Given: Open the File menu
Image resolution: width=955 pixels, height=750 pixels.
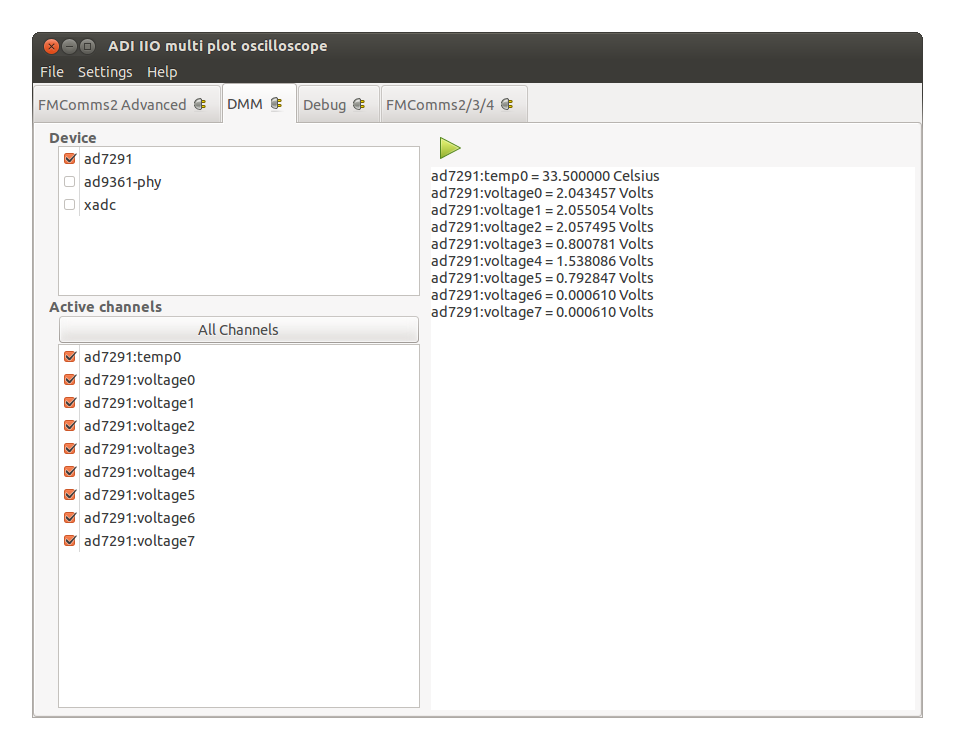Looking at the screenshot, I should click(51, 71).
